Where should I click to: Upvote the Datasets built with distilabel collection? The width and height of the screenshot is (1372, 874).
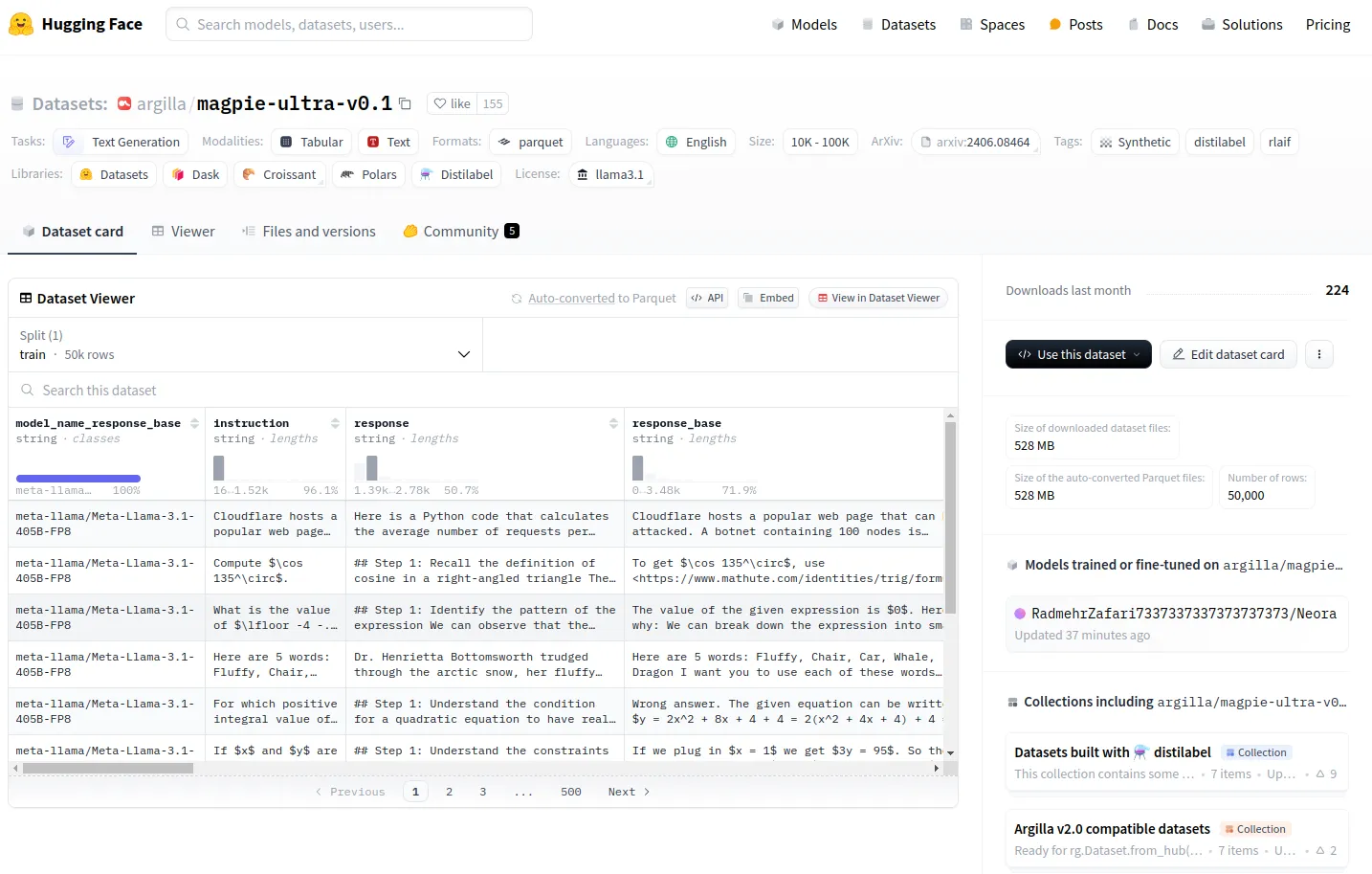tap(1326, 773)
